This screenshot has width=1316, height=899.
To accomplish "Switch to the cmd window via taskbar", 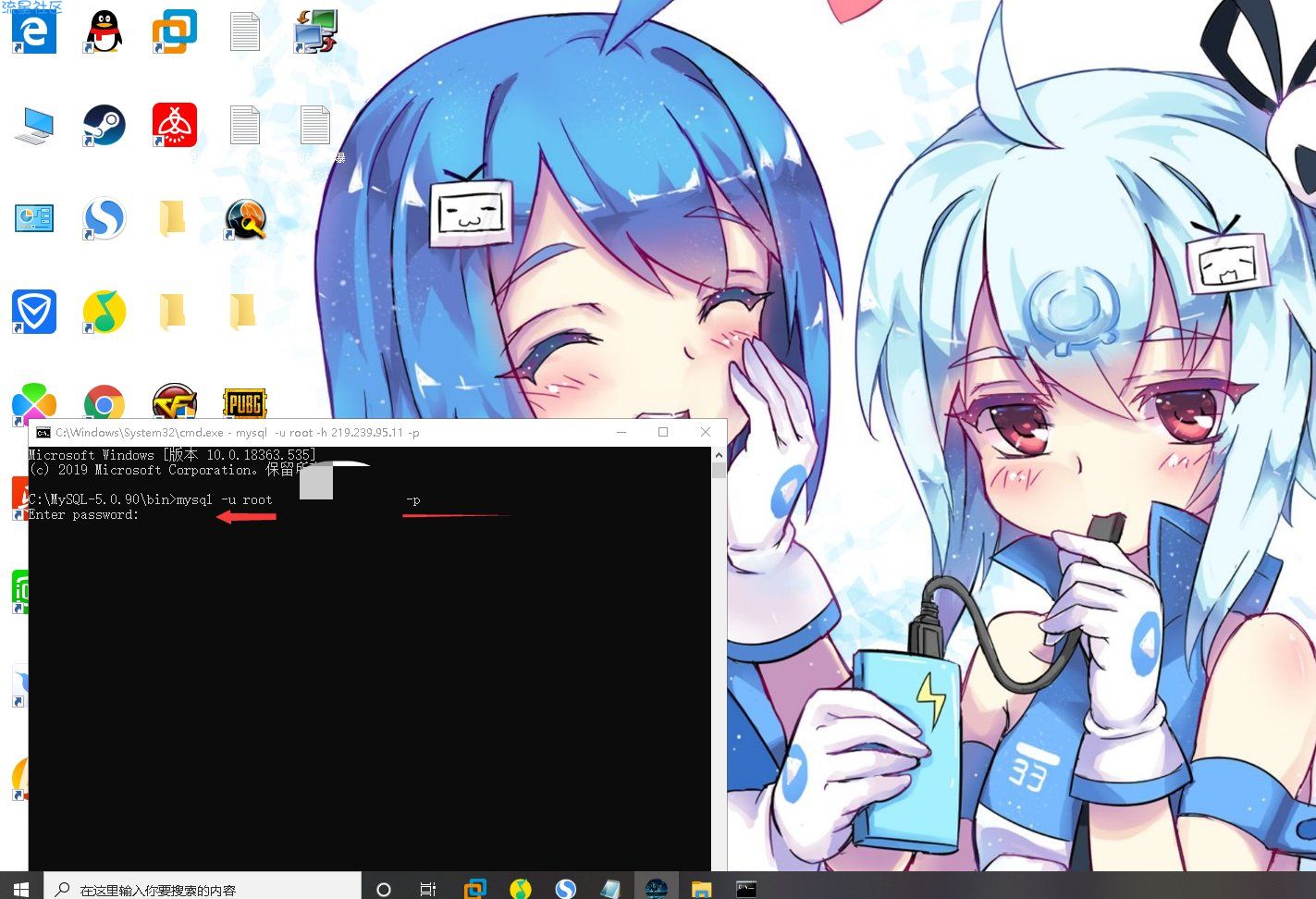I will click(746, 889).
